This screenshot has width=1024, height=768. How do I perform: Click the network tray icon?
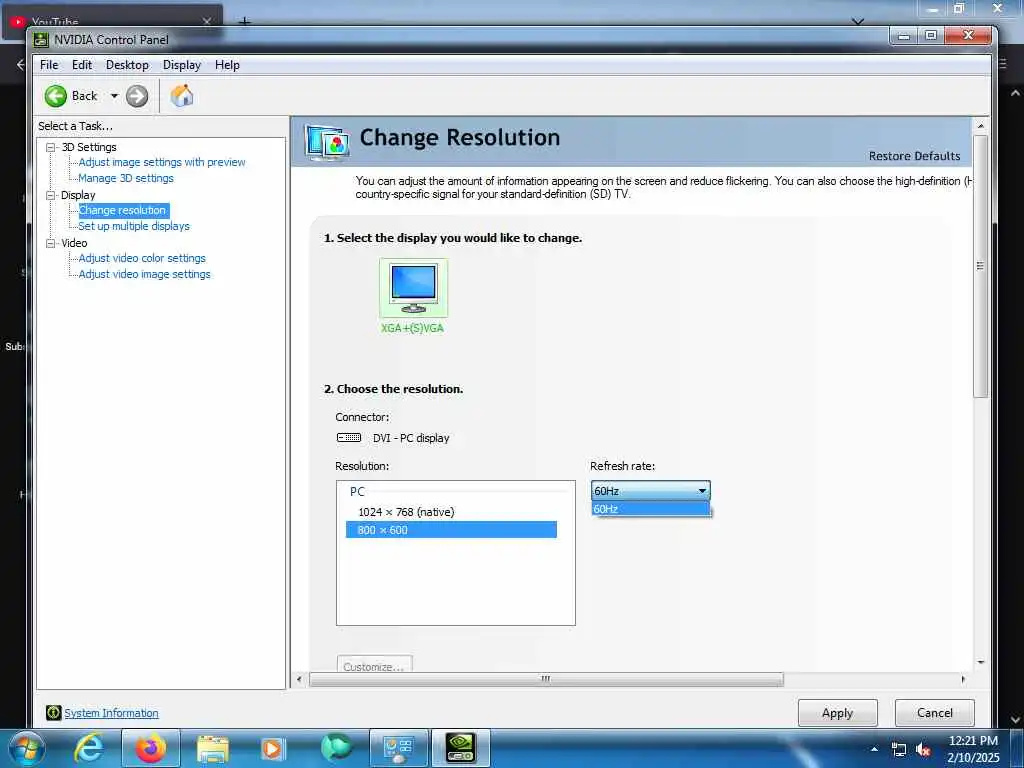coord(899,750)
